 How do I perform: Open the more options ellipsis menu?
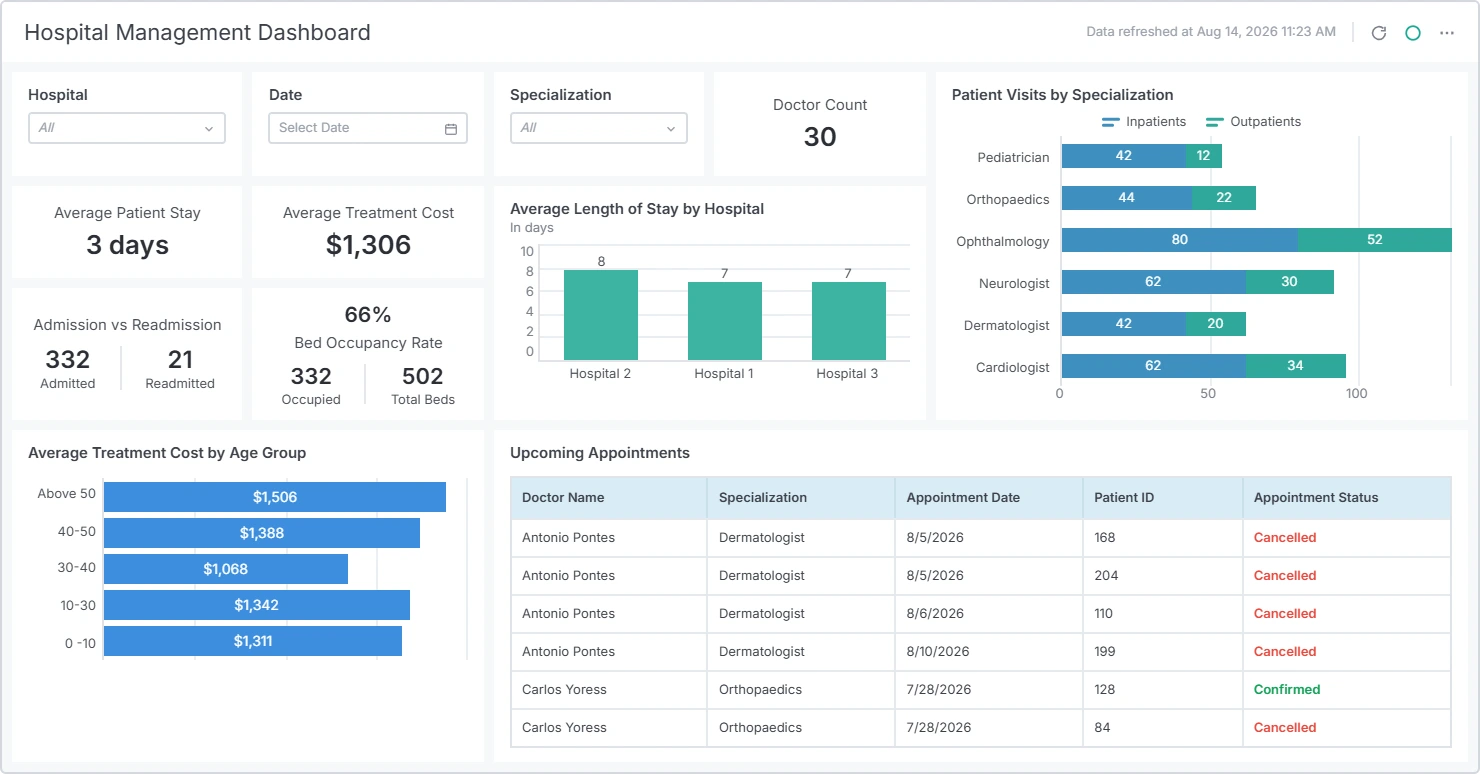(x=1447, y=33)
